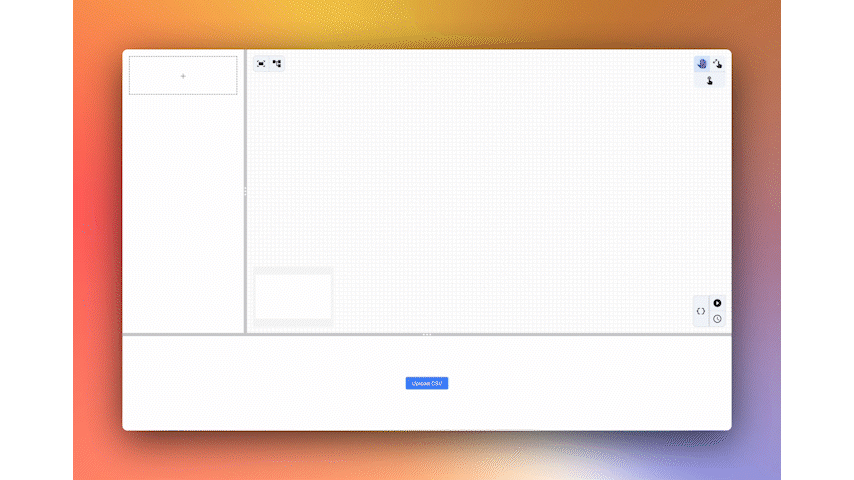Click the auto-layout tree icon
Screen dimensions: 854x480
[277, 63]
